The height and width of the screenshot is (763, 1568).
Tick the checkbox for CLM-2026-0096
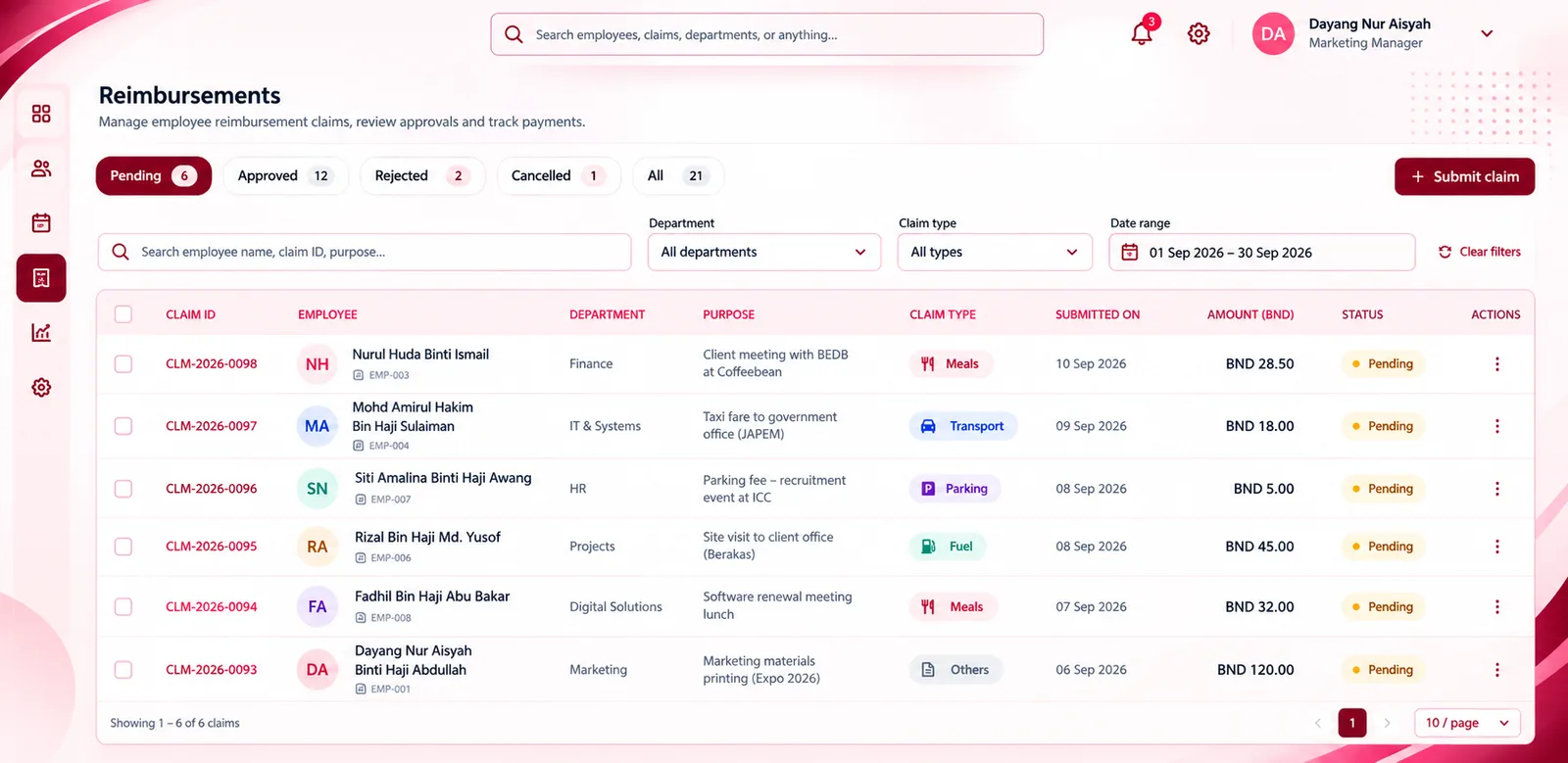point(123,489)
